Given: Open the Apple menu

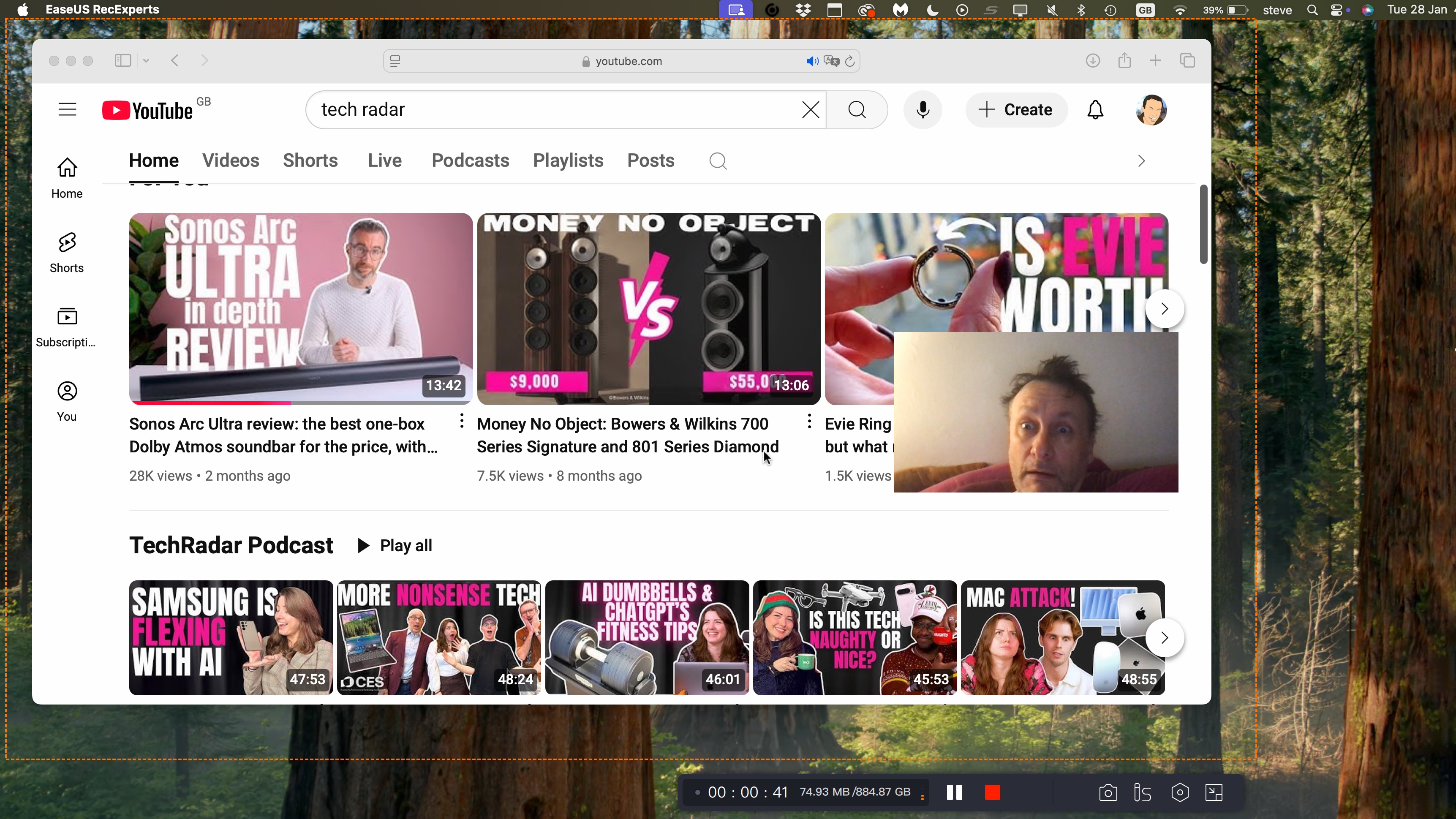Looking at the screenshot, I should pos(23,10).
